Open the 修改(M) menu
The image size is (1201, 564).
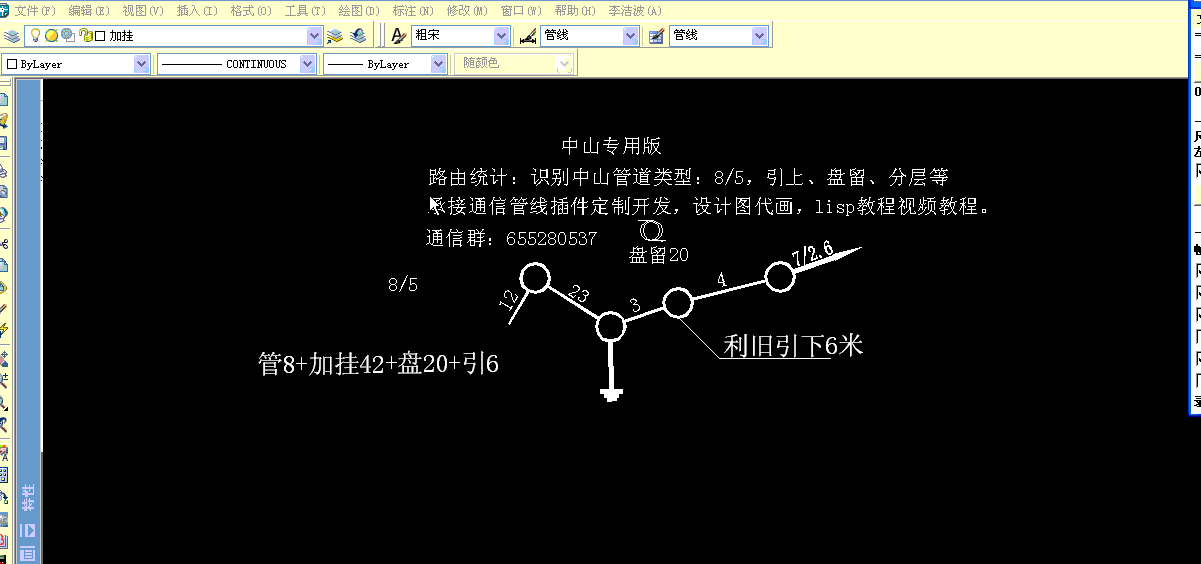pos(467,10)
